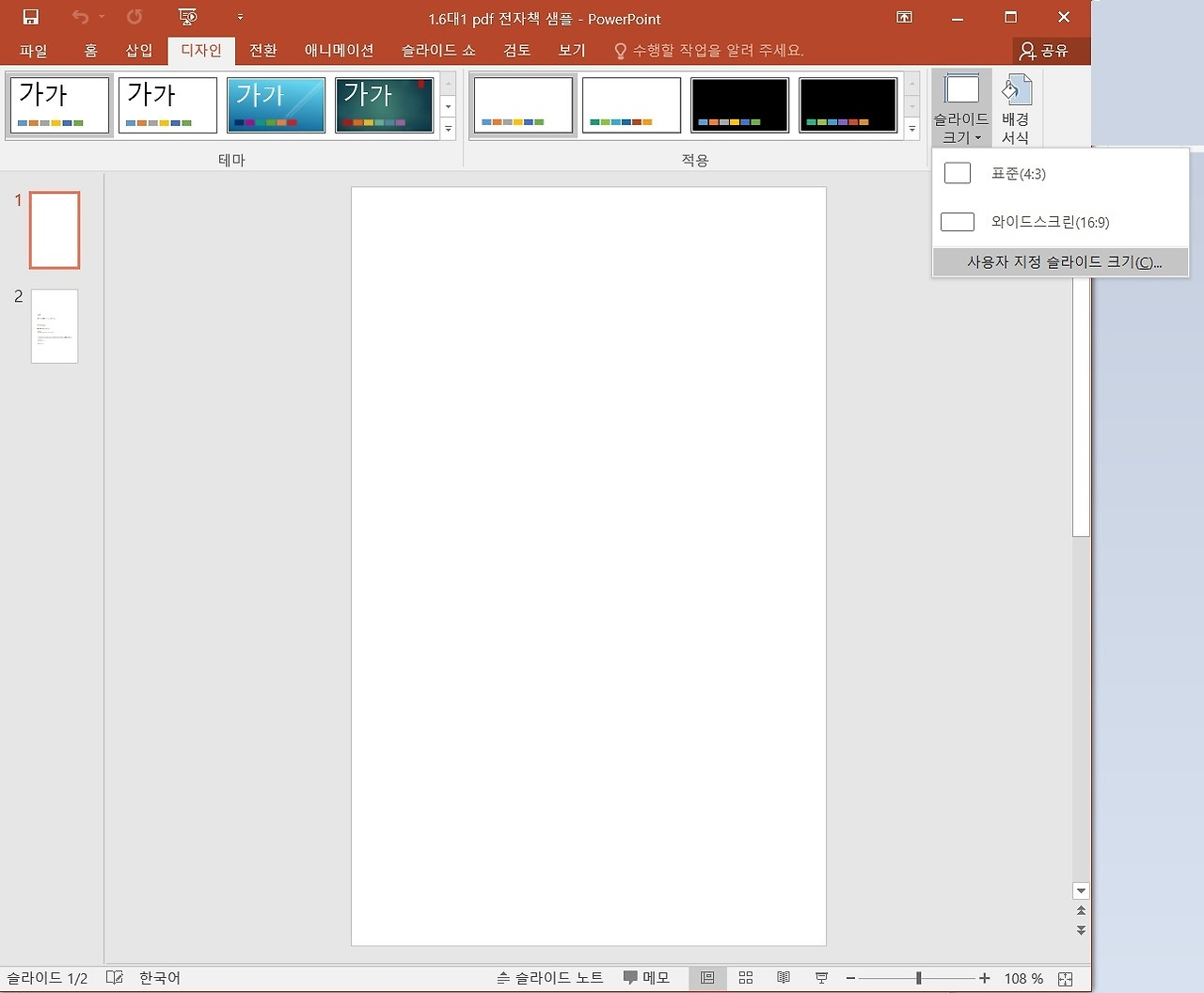Go to previous slide double-arrow button

click(x=1081, y=910)
